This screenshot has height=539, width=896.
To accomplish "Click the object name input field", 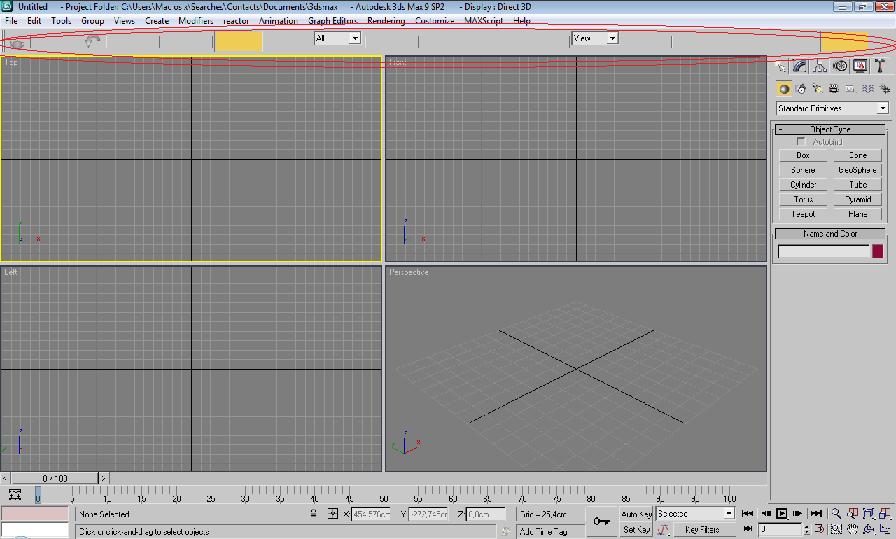I will [823, 251].
